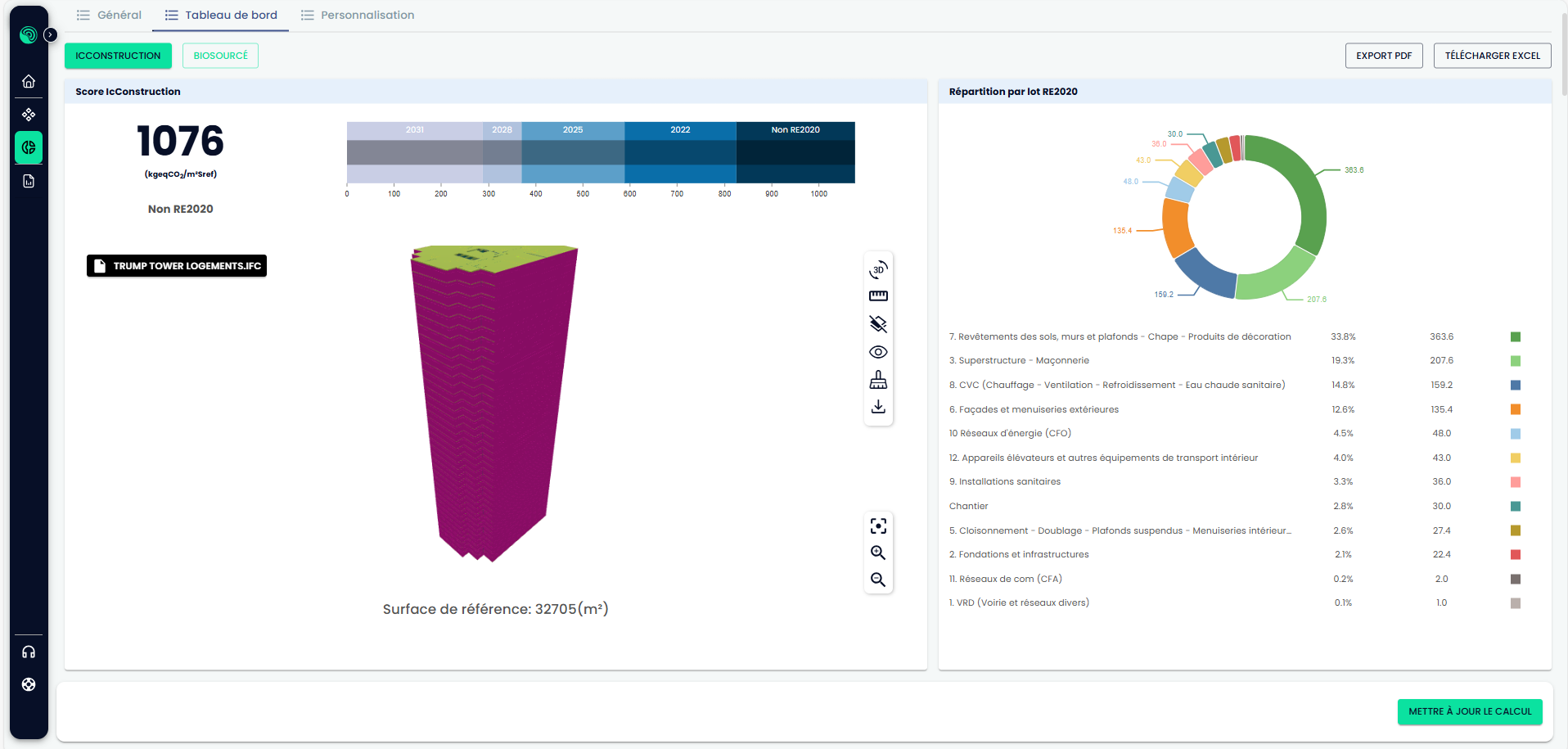Zoom out of the 3D model
The image size is (1568, 749).
878,580
